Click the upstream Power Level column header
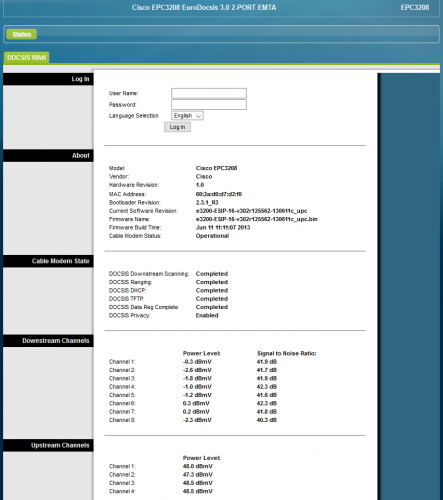Screen dimensions: 443x500 [201, 458]
